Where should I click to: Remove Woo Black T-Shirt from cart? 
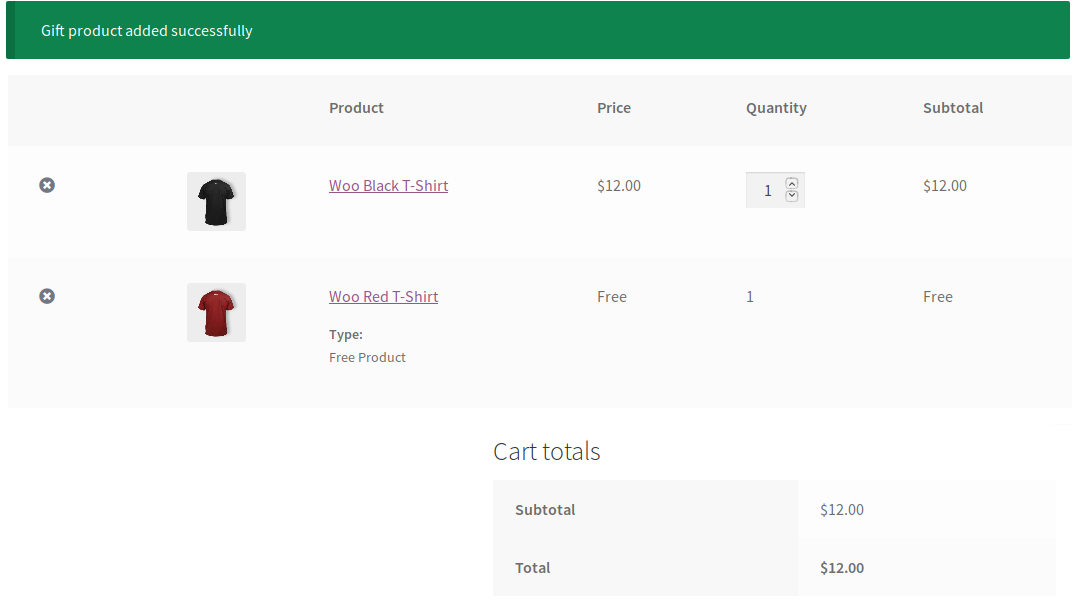coord(47,185)
